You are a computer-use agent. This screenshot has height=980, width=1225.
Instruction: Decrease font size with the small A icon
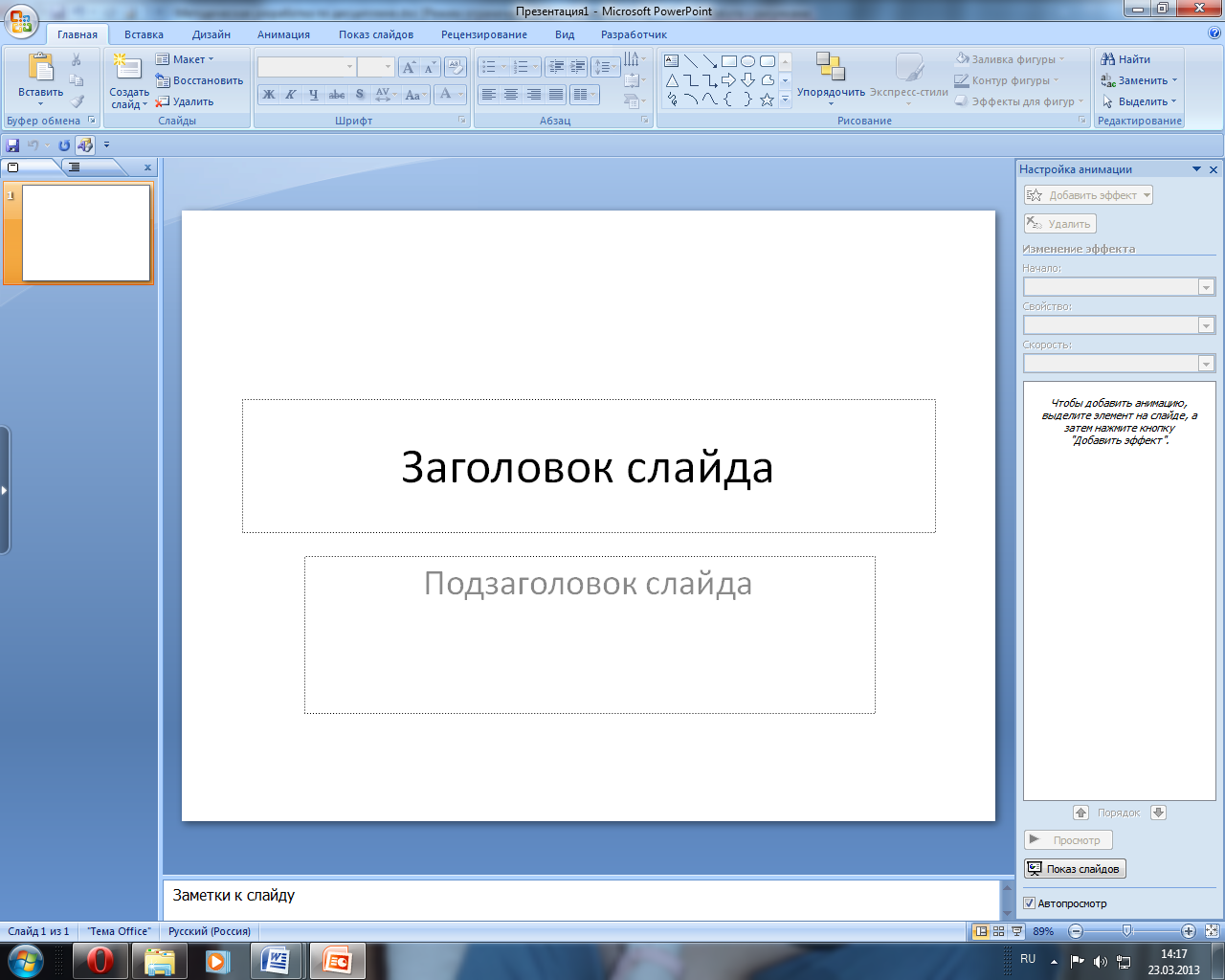click(430, 67)
